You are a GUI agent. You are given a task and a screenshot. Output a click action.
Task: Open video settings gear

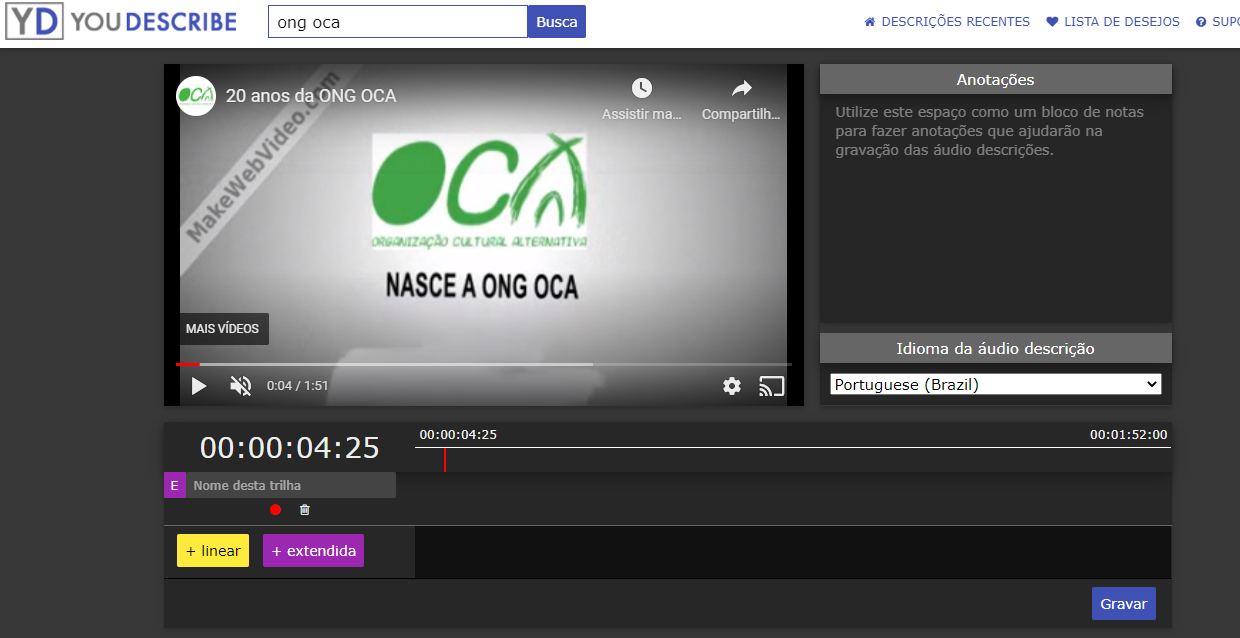click(x=732, y=386)
